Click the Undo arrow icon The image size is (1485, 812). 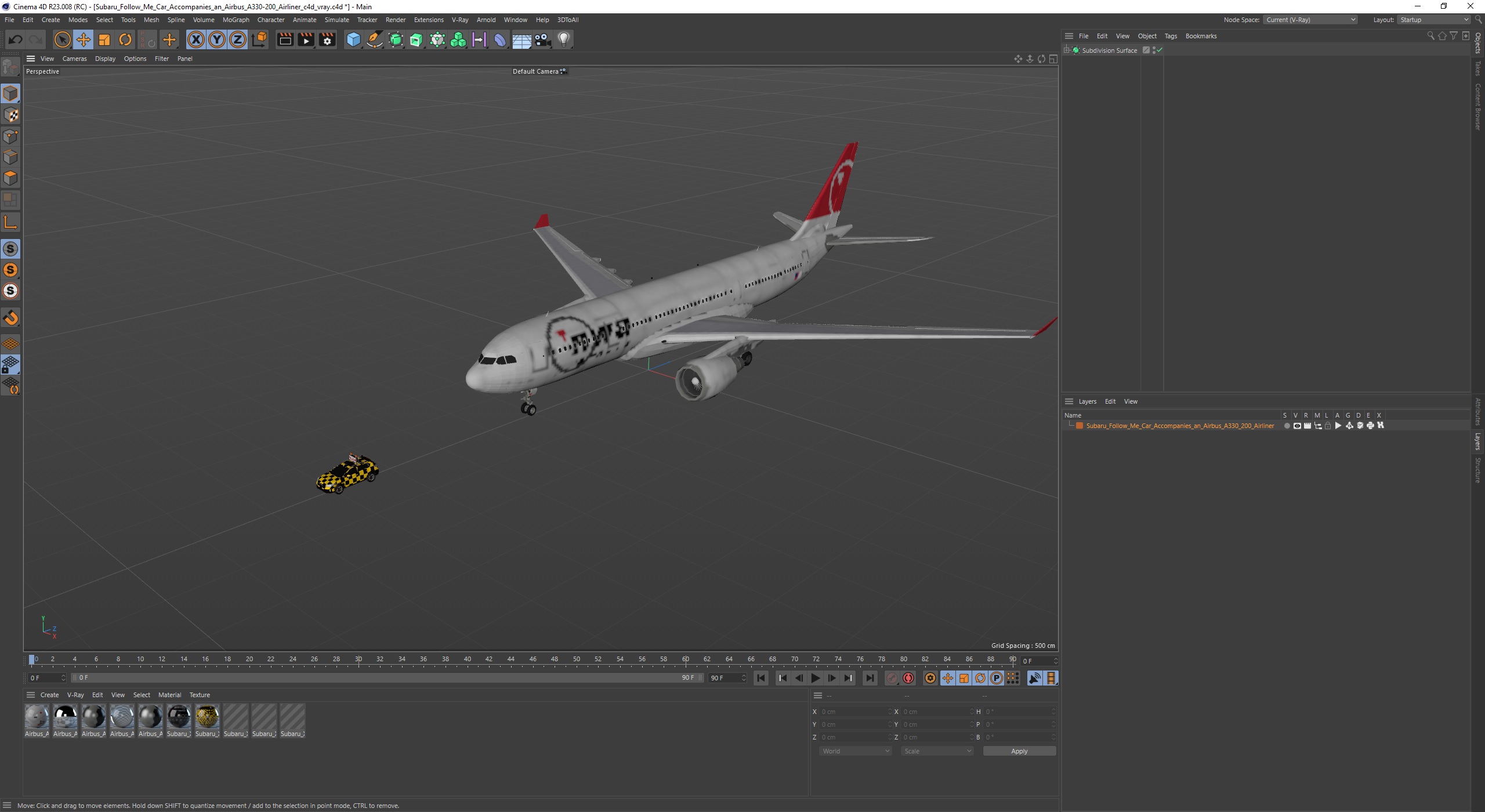[x=16, y=39]
